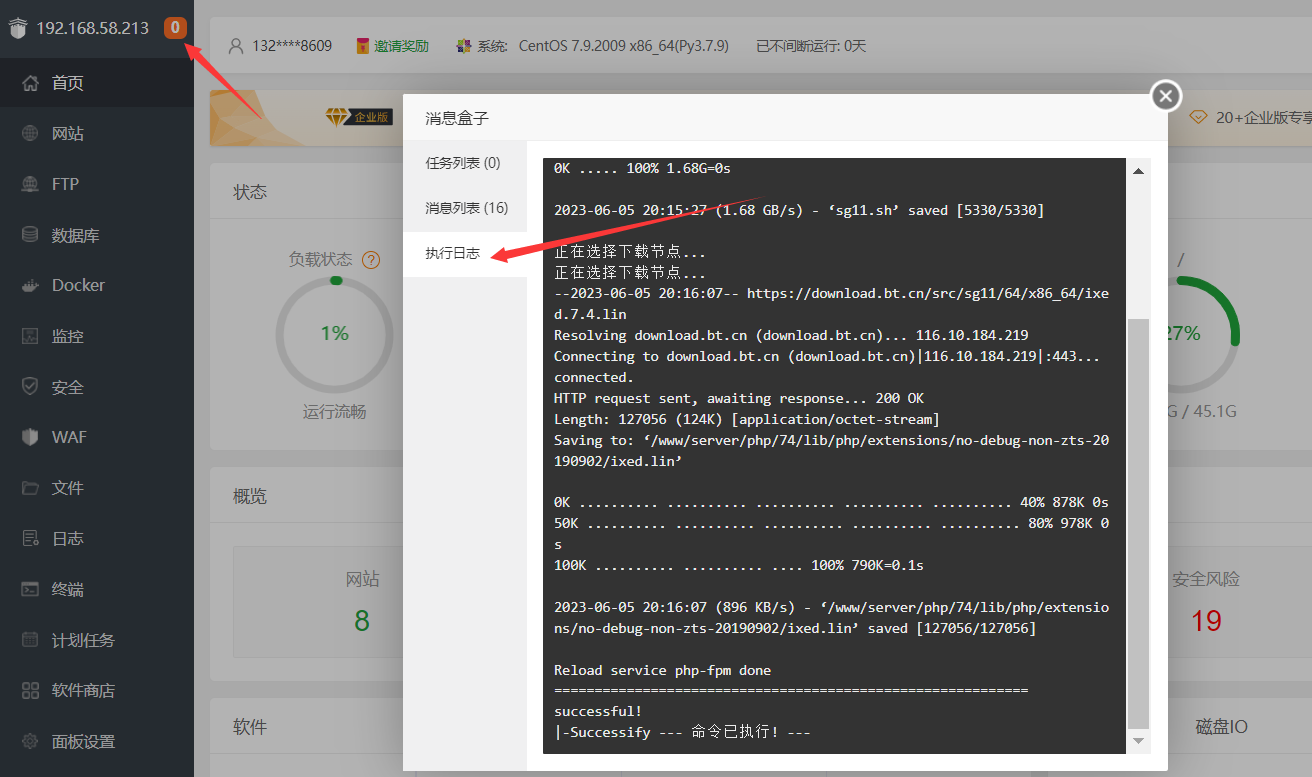Click the 'Reload service php-fpm done' line
The image size is (1312, 777).
(662, 670)
